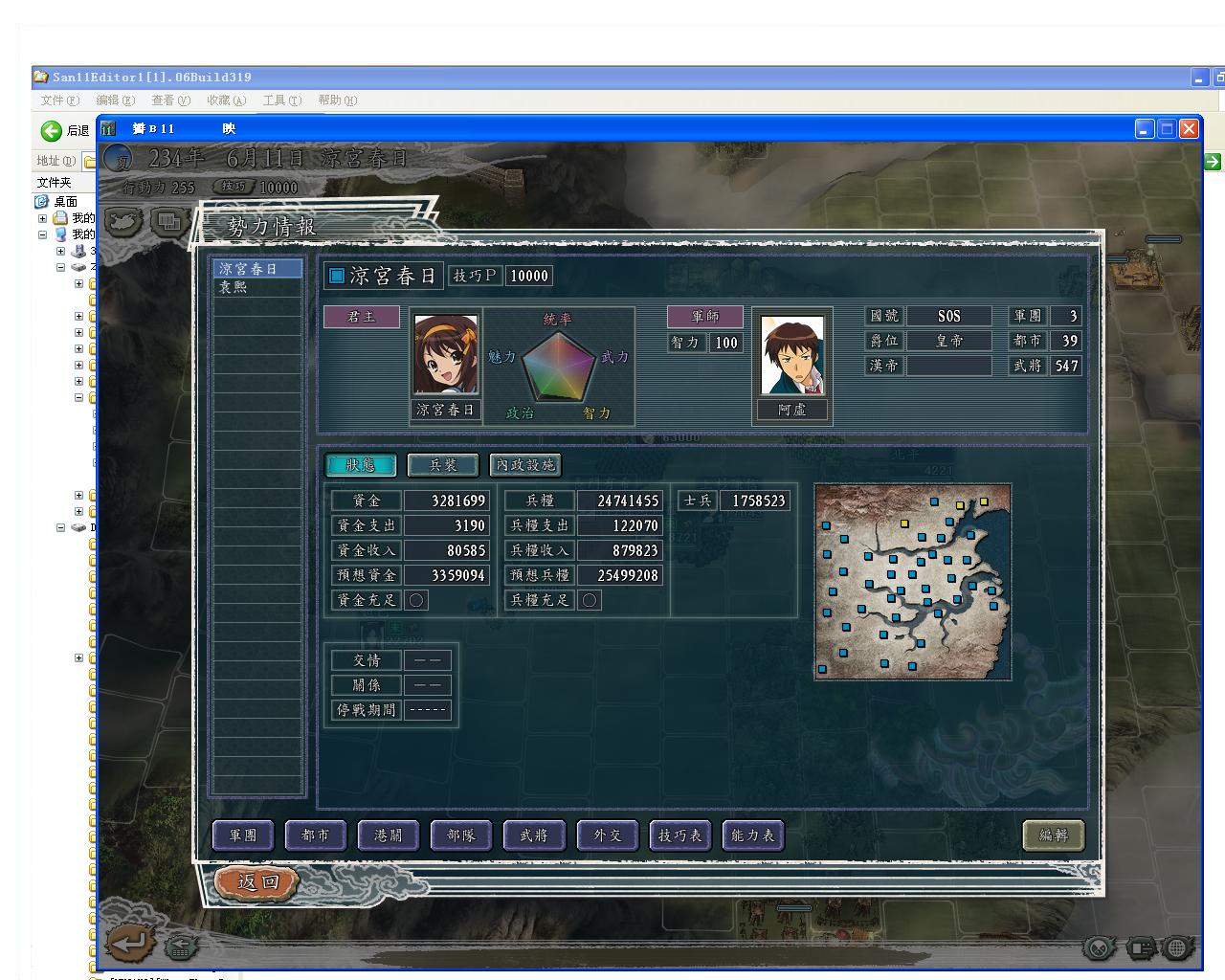Switch to the 兵装 tab
This screenshot has width=1225, height=980.
tap(443, 465)
